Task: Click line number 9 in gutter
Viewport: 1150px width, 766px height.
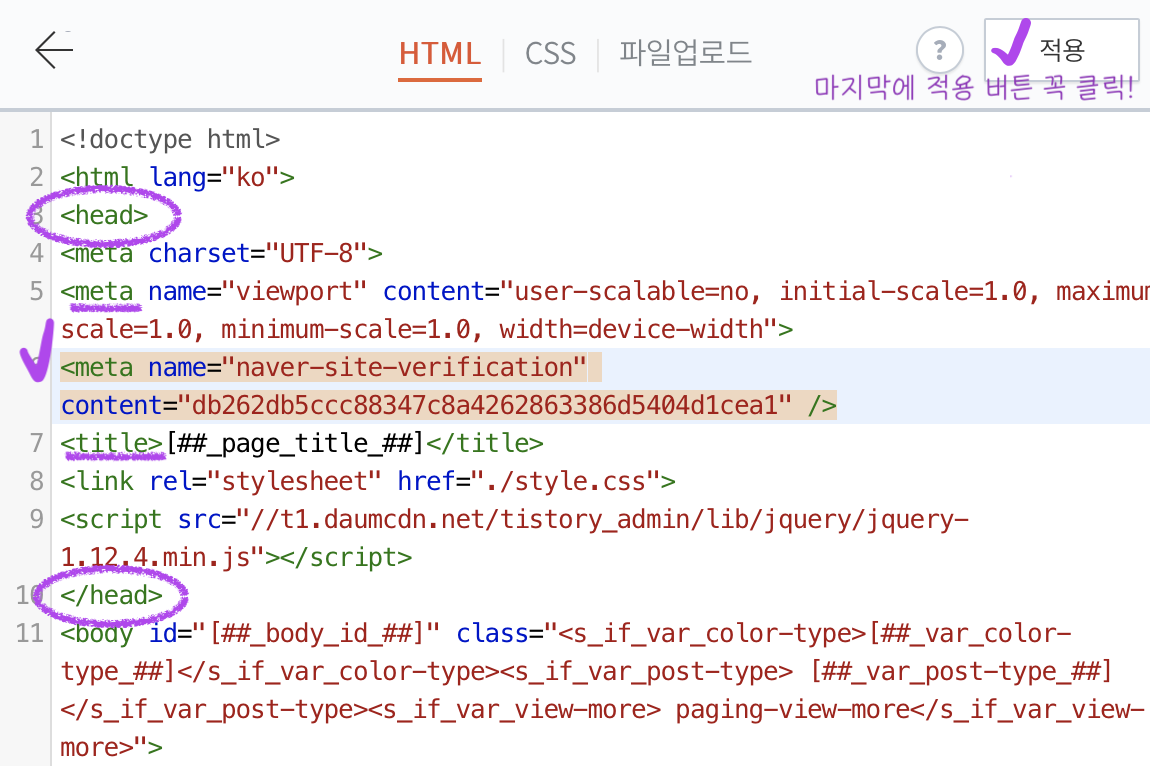Action: [x=37, y=519]
